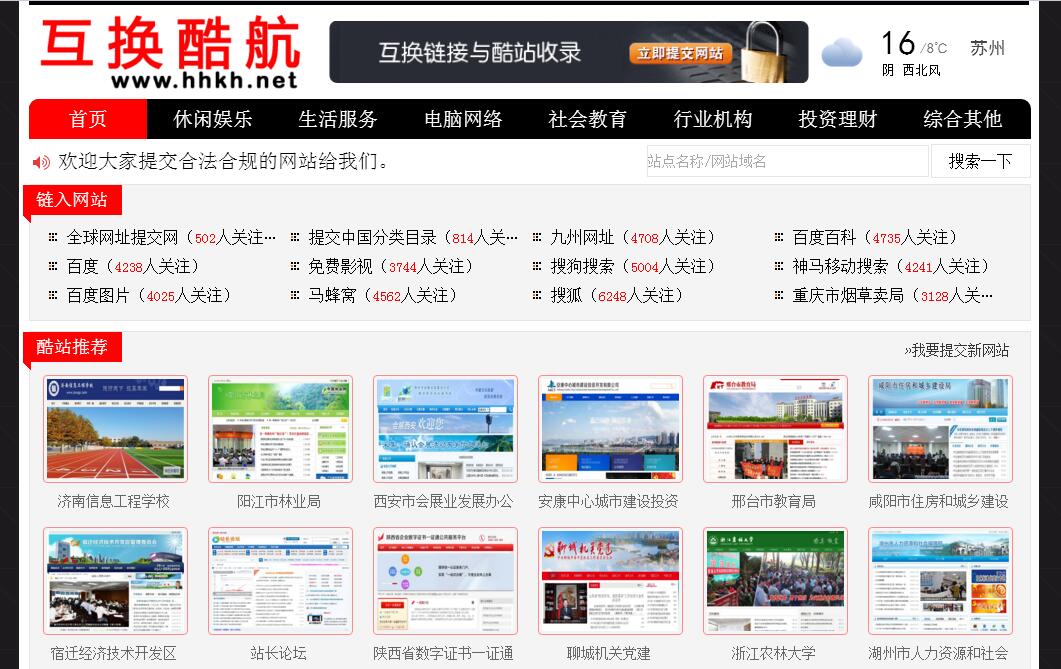Image resolution: width=1061 pixels, height=669 pixels.
Task: Select the 投资理财 menu item
Action: pyautogui.click(x=837, y=119)
